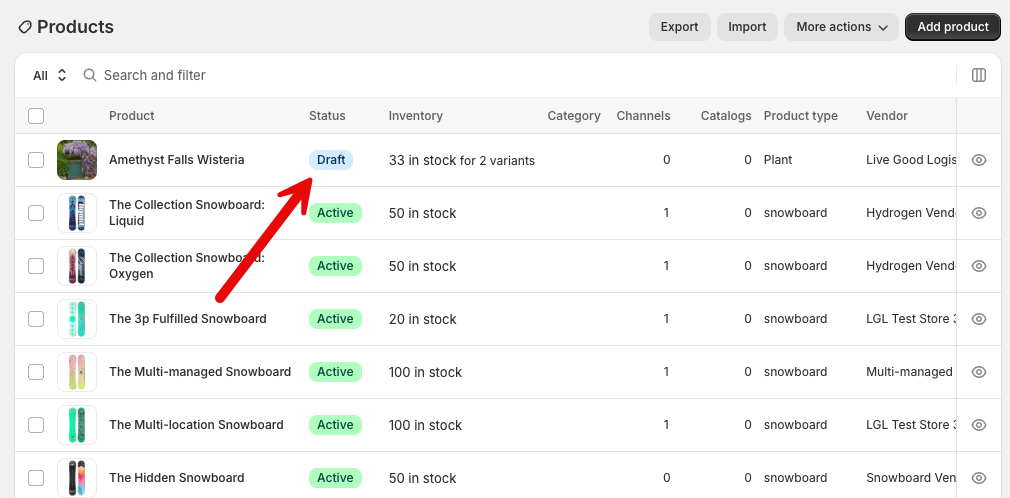Click the Inventory column header
1010x498 pixels.
coord(415,116)
